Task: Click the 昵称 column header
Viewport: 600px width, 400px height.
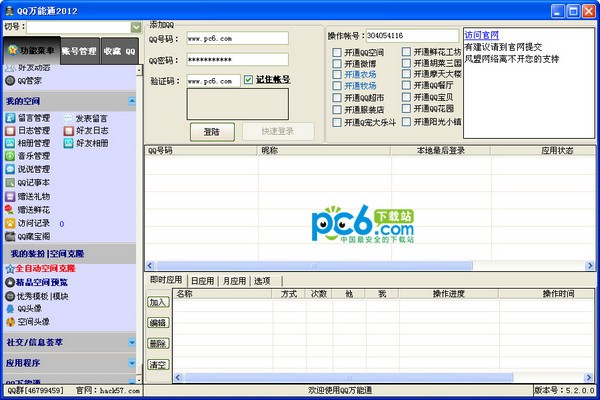Action: pyautogui.click(x=324, y=150)
